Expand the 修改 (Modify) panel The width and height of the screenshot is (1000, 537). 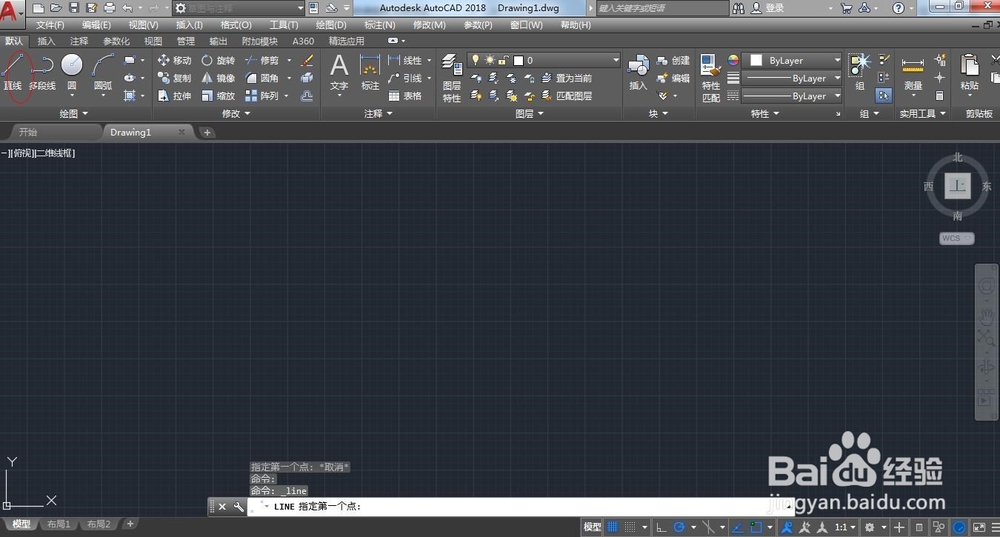(236, 113)
